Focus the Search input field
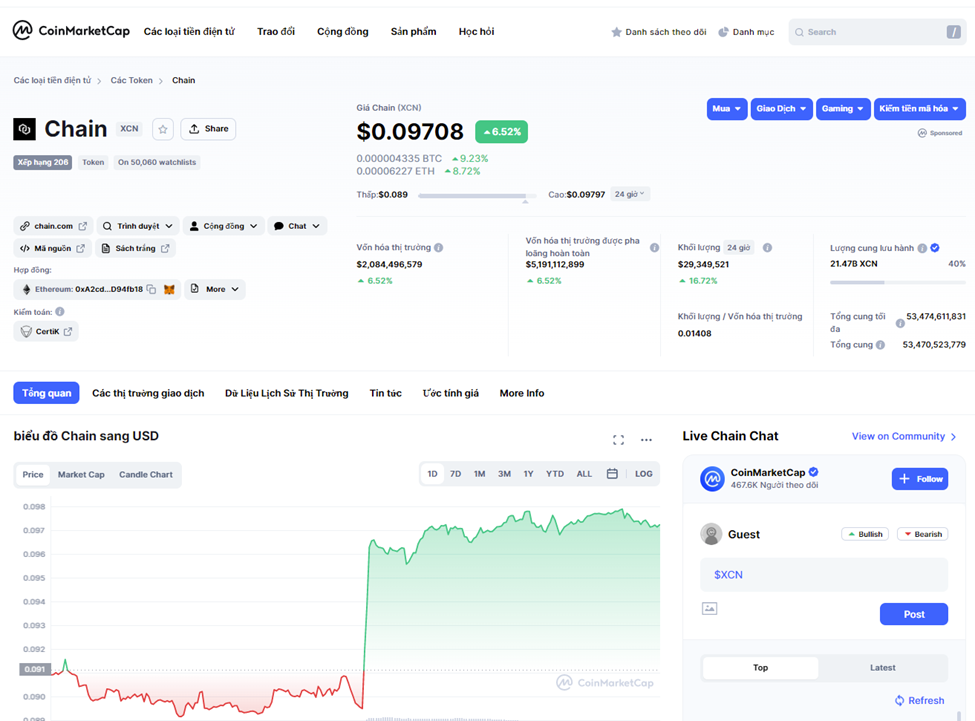The width and height of the screenshot is (975, 721). coord(877,32)
